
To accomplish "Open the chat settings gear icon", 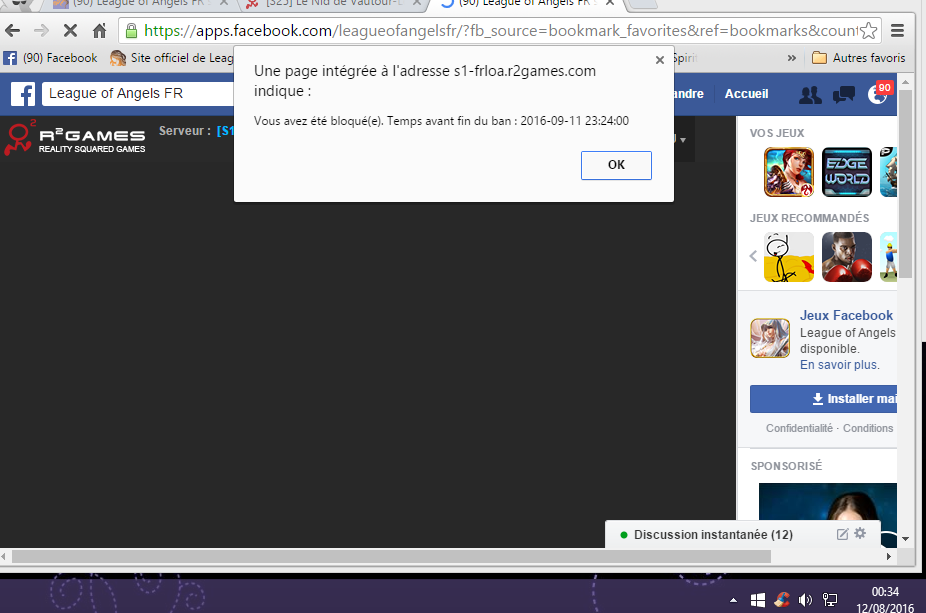I will click(x=860, y=534).
